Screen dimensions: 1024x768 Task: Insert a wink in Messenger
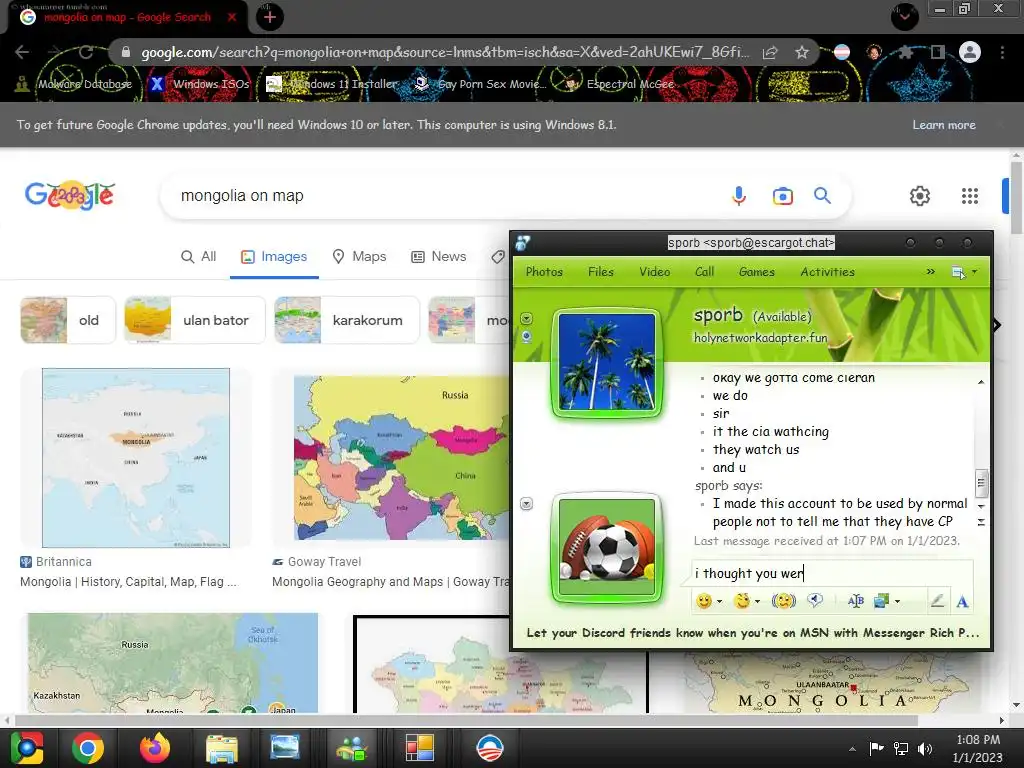click(742, 601)
